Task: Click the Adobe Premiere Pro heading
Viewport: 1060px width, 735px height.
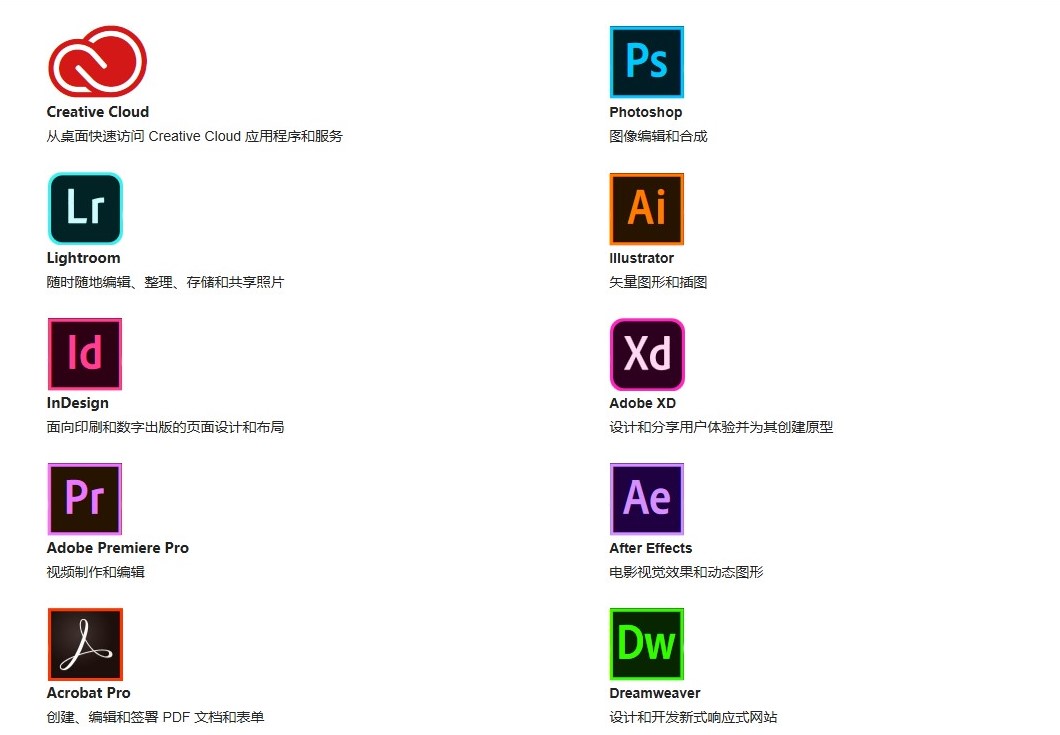Action: click(x=118, y=548)
